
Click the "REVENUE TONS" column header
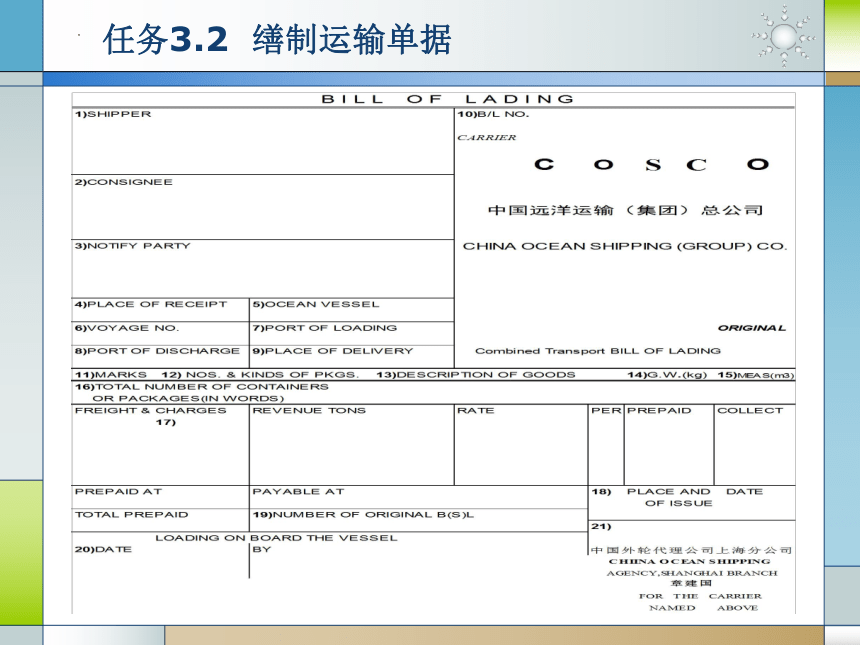[x=309, y=411]
